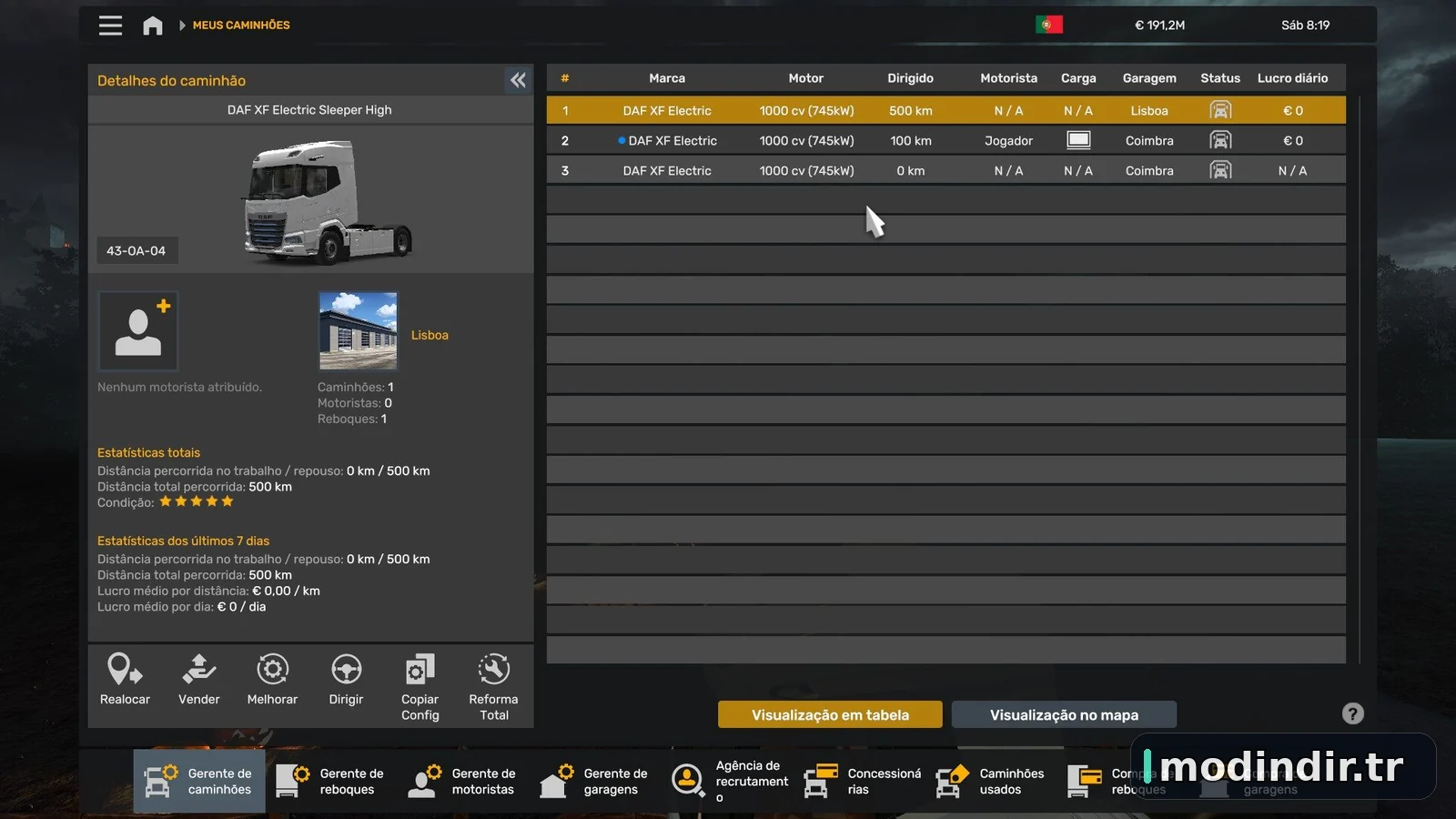This screenshot has width=1456, height=819.
Task: Sort the table by the # column
Action: pyautogui.click(x=565, y=78)
